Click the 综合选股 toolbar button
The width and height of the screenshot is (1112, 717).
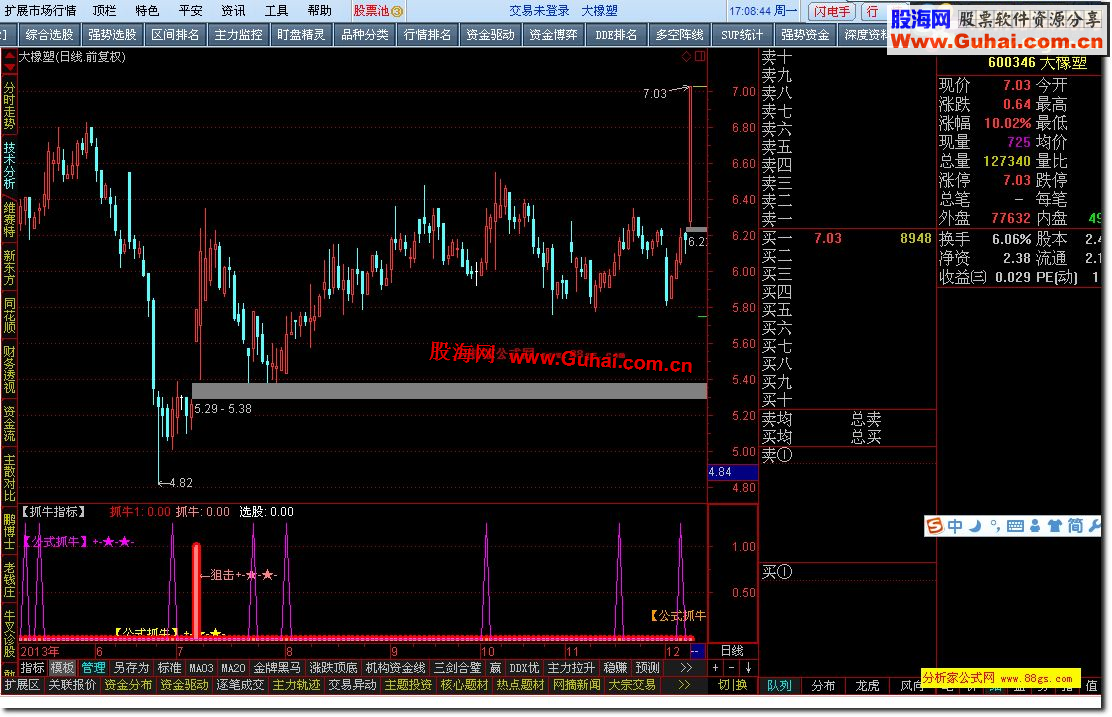(x=50, y=34)
